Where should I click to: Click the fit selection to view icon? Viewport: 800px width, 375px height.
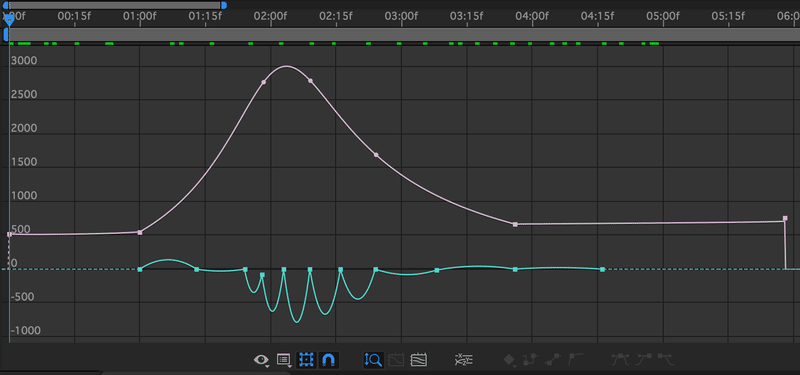pyautogui.click(x=396, y=360)
